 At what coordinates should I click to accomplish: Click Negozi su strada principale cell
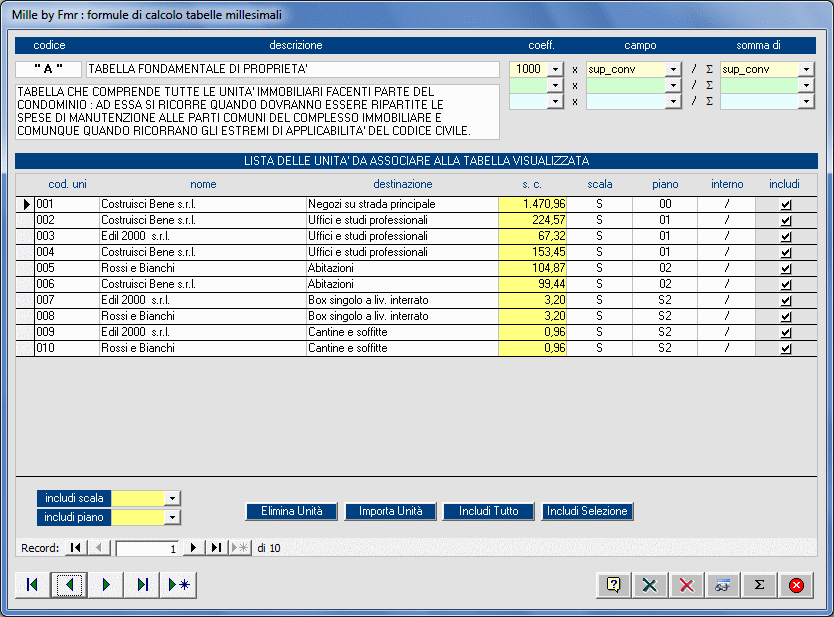(x=402, y=204)
